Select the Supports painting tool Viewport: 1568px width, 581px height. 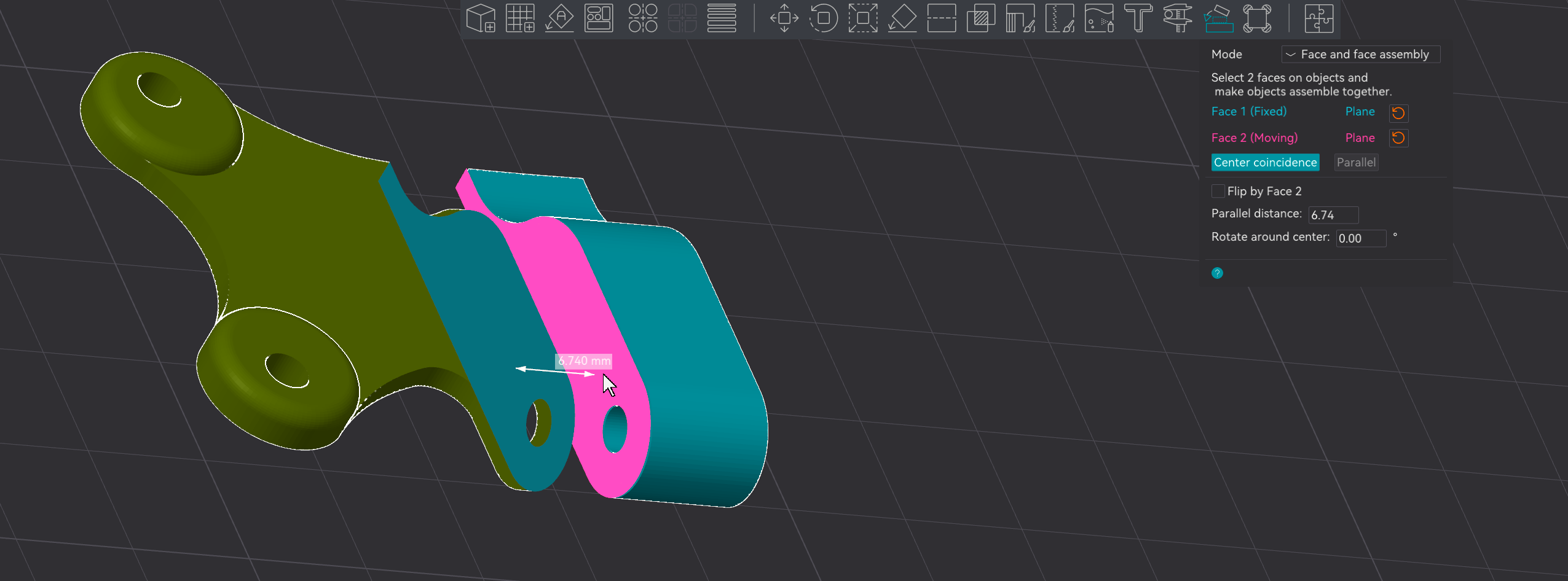coord(1020,18)
